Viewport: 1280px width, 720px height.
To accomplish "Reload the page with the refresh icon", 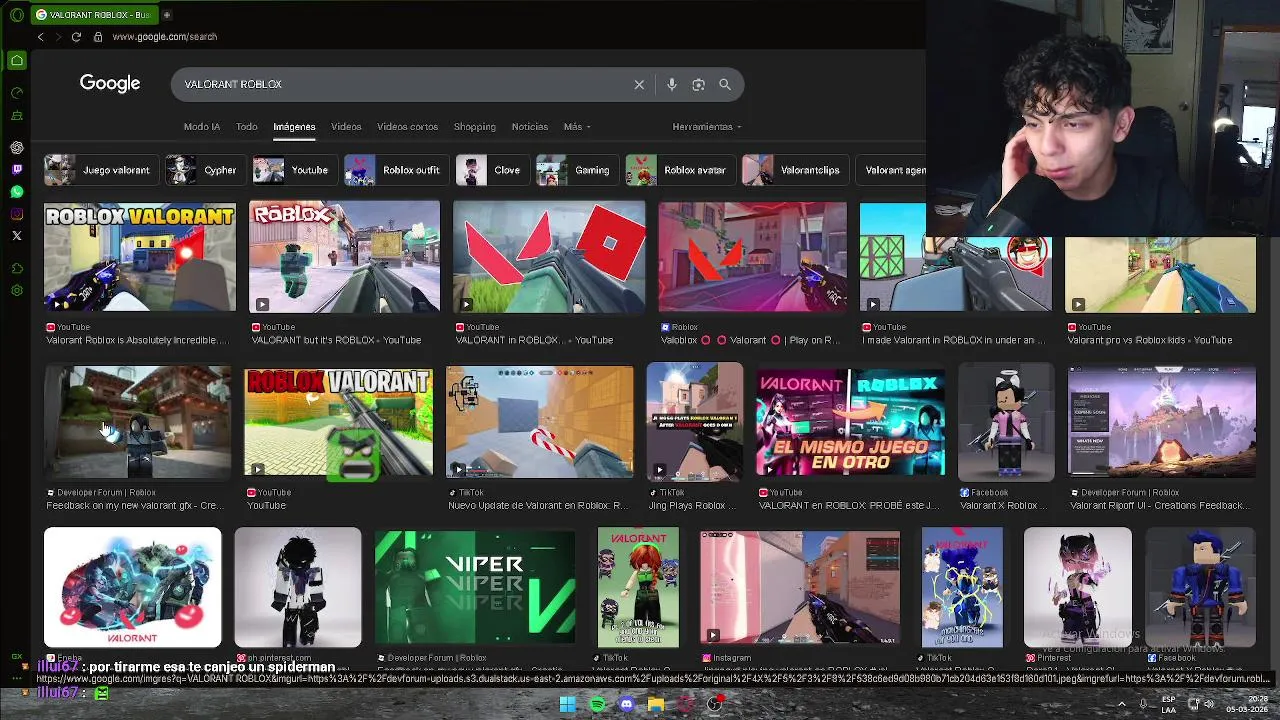I will tap(76, 37).
